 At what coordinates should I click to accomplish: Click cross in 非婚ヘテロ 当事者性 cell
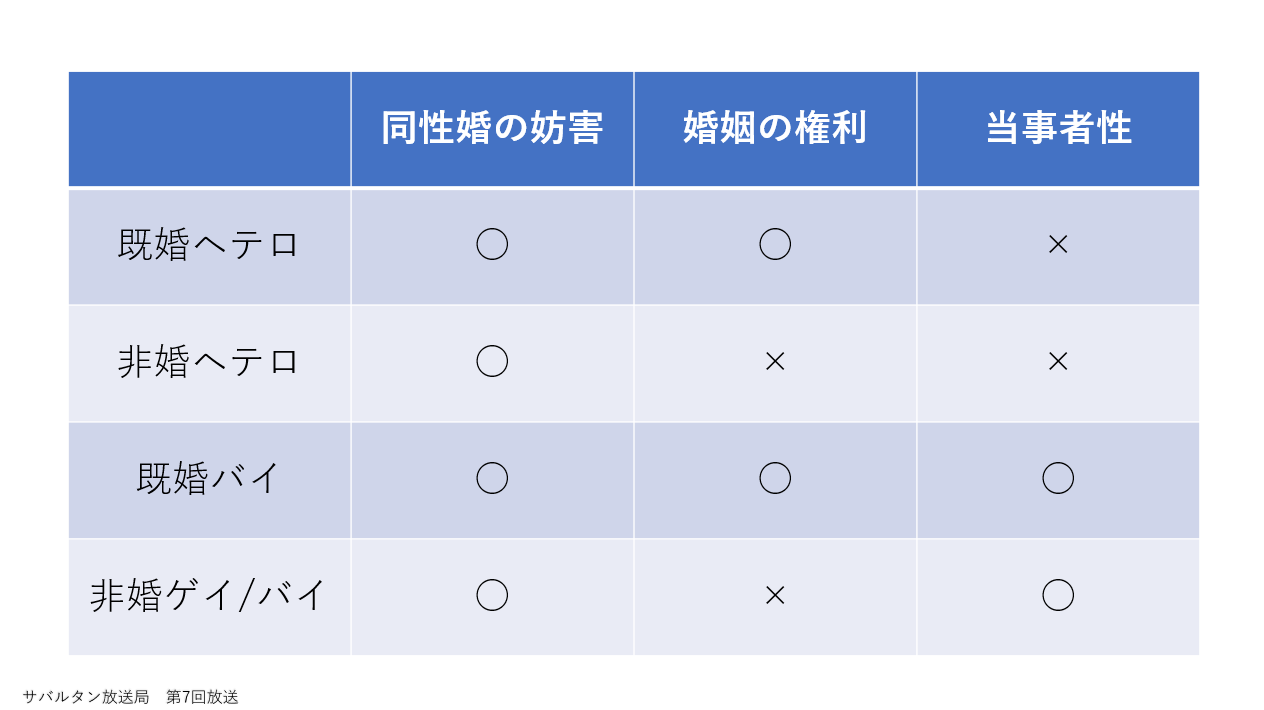[x=1058, y=361]
